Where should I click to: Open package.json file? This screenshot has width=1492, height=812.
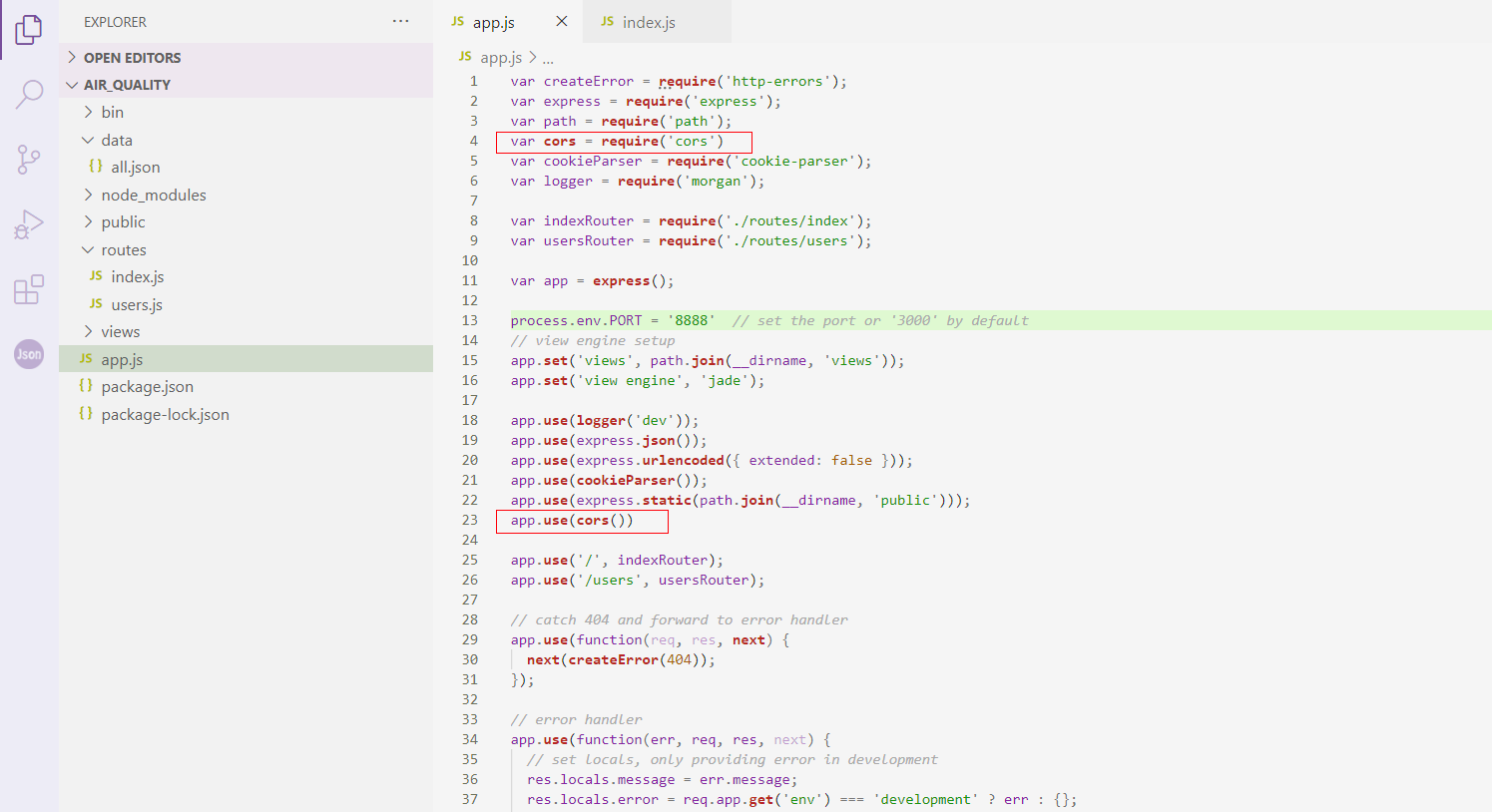pyautogui.click(x=148, y=386)
